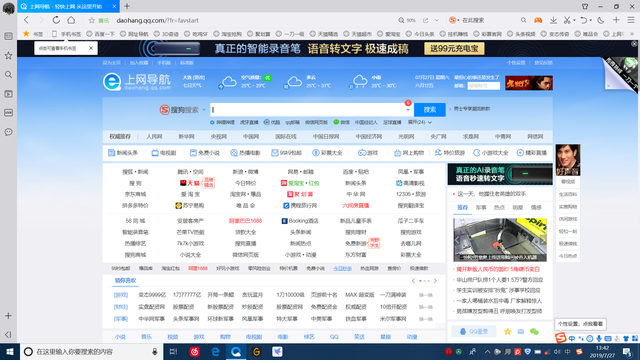Open the suggestion arrow inside the search box
This screenshot has height=360, width=640.
pyautogui.click(x=408, y=110)
